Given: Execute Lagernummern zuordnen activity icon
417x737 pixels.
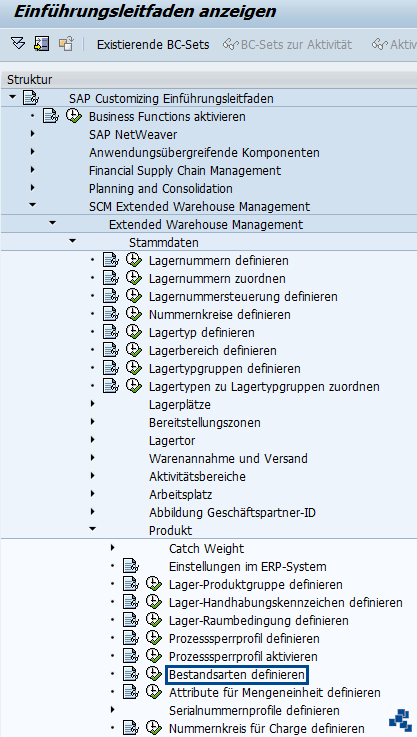Looking at the screenshot, I should point(134,277).
